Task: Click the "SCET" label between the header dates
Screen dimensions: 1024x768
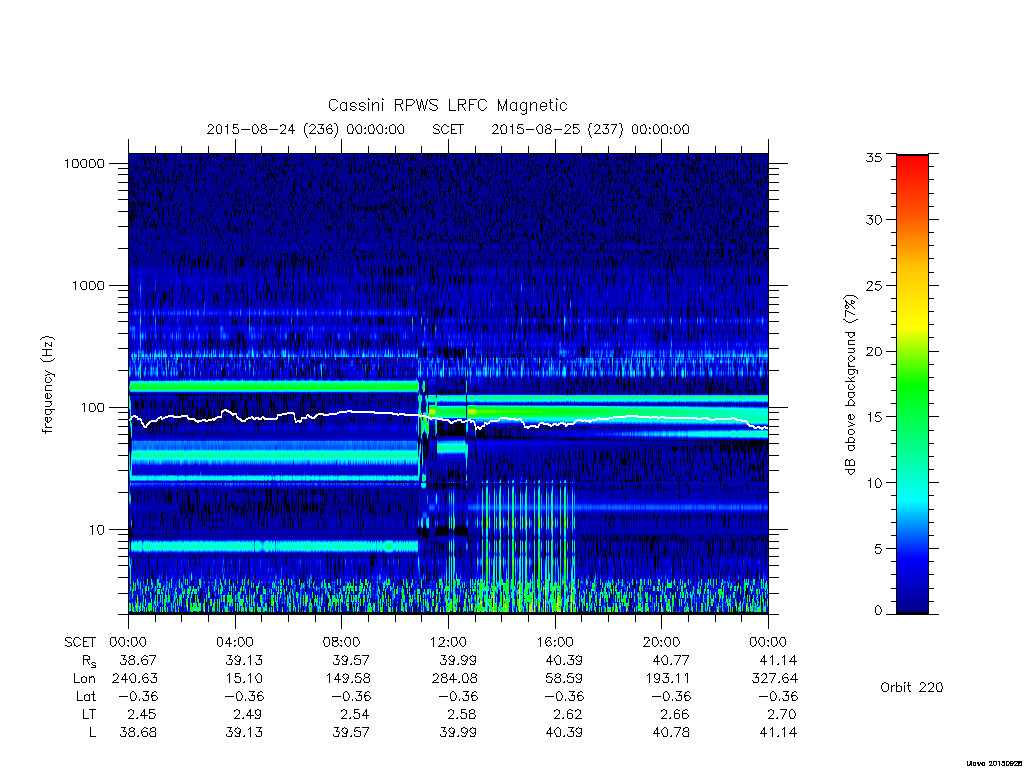Action: click(448, 129)
